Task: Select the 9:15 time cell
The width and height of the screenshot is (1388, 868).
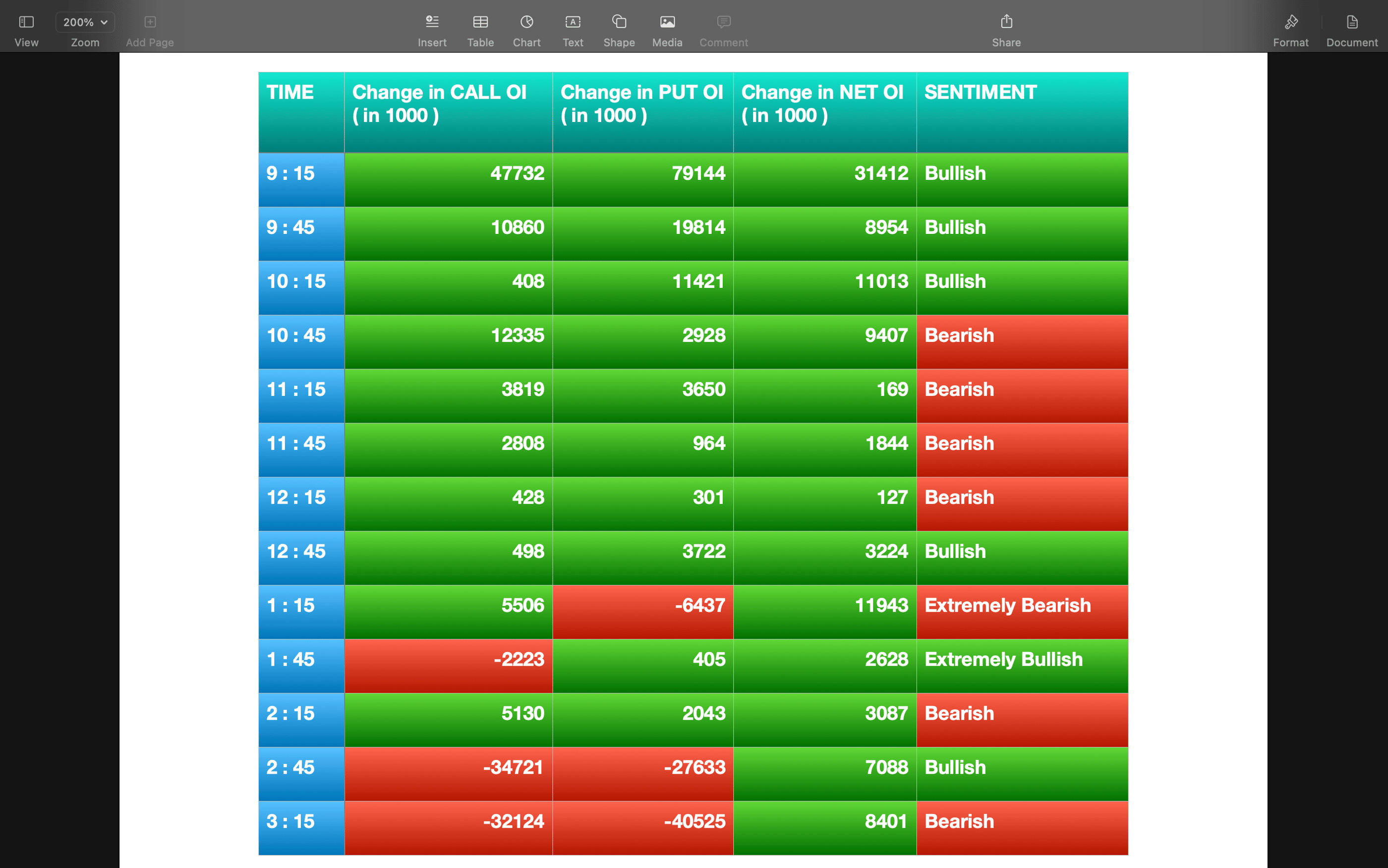Action: (300, 179)
